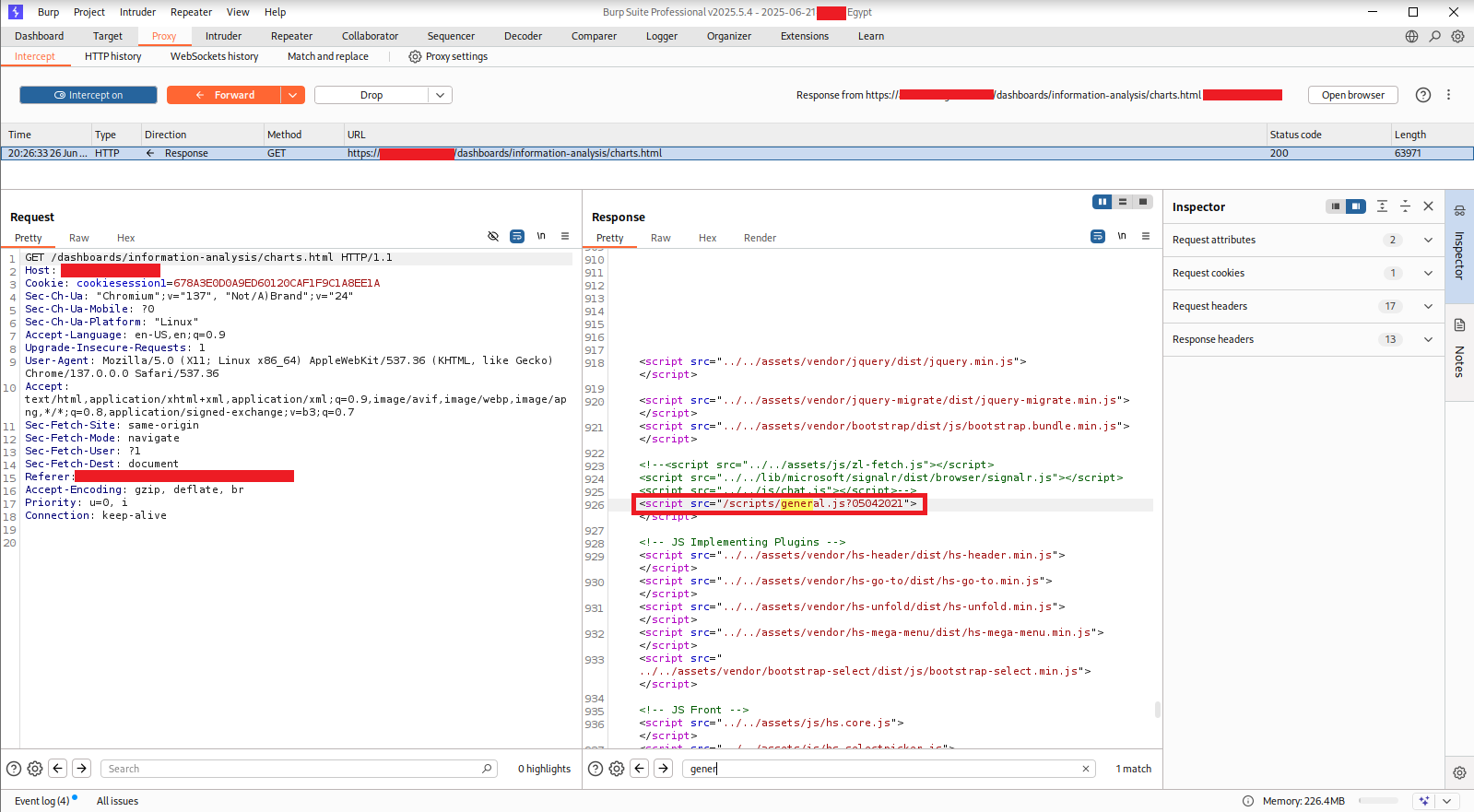The image size is (1474, 812).
Task: Open HTTP history sub-tab
Action: click(113, 56)
